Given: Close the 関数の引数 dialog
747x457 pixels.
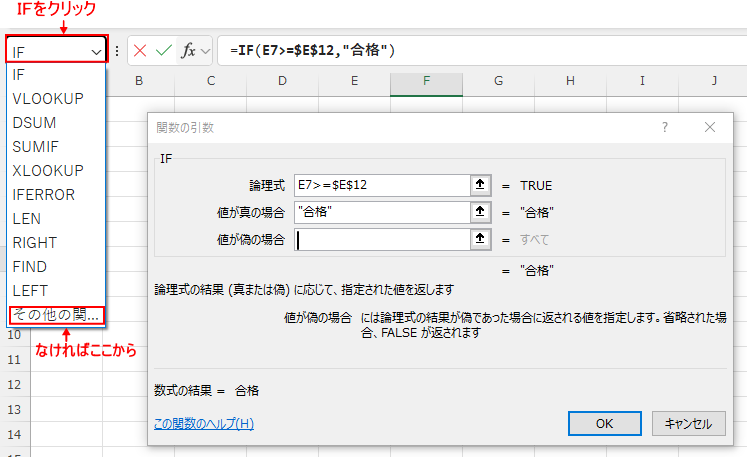Looking at the screenshot, I should tap(710, 127).
